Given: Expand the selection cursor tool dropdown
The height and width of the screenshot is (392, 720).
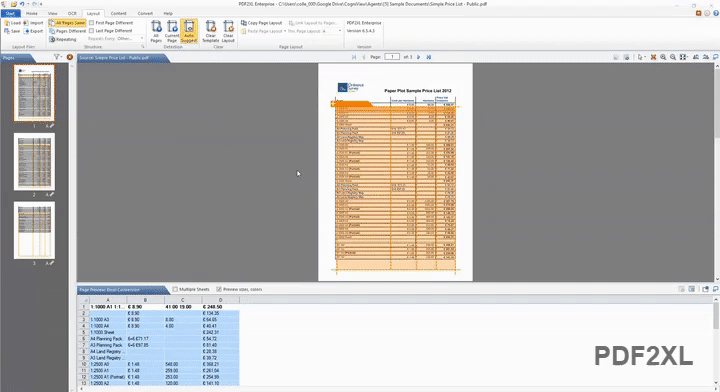Looking at the screenshot, I should pos(645,57).
